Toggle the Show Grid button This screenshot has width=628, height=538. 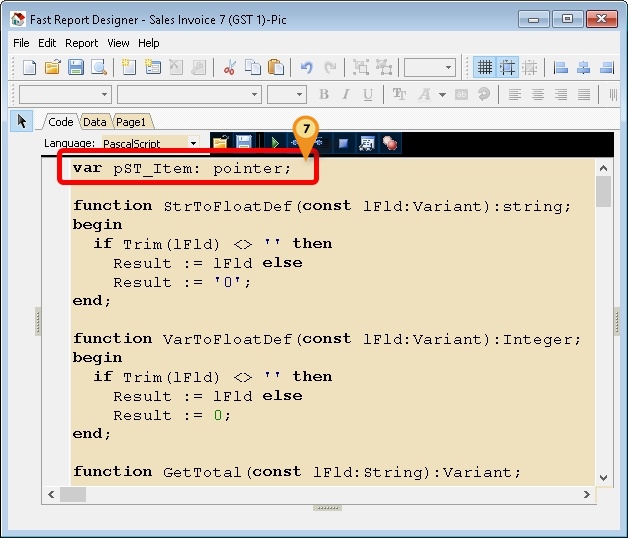485,68
